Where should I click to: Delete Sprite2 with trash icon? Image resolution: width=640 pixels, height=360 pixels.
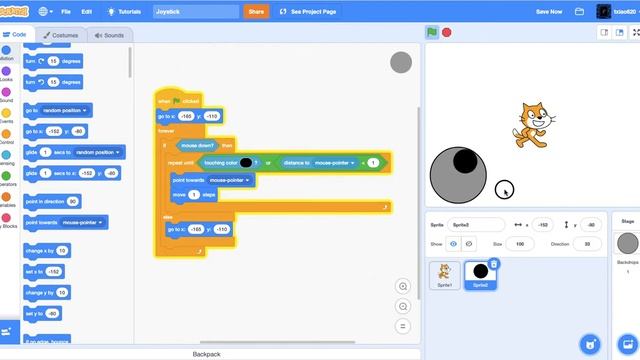pos(494,264)
